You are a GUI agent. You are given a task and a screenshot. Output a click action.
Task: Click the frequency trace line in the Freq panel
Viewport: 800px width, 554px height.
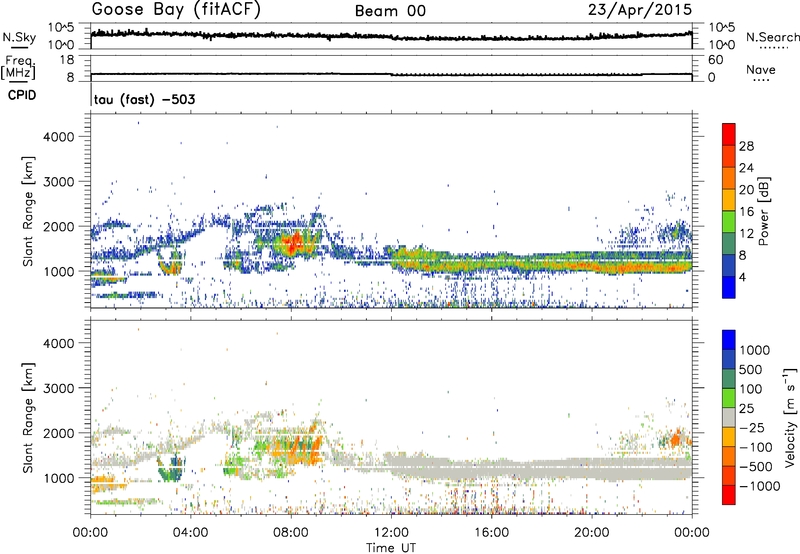(x=391, y=74)
